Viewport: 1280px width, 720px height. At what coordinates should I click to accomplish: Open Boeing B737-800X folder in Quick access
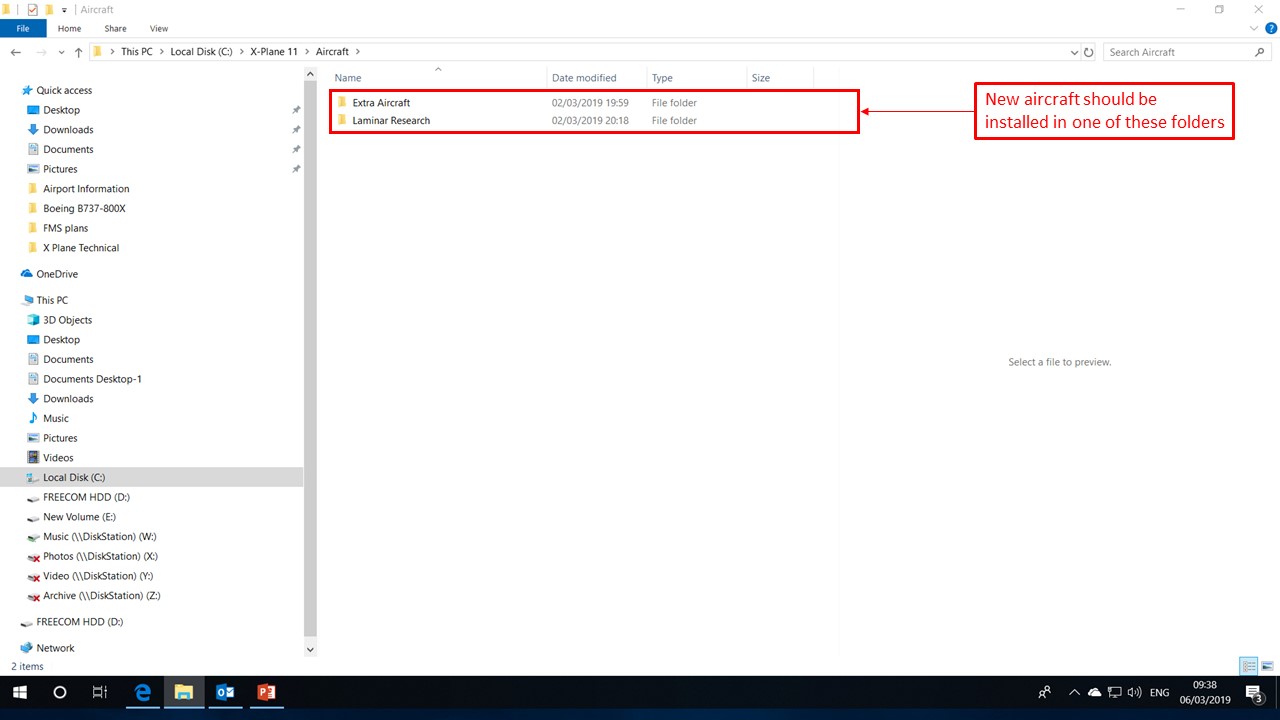point(84,209)
